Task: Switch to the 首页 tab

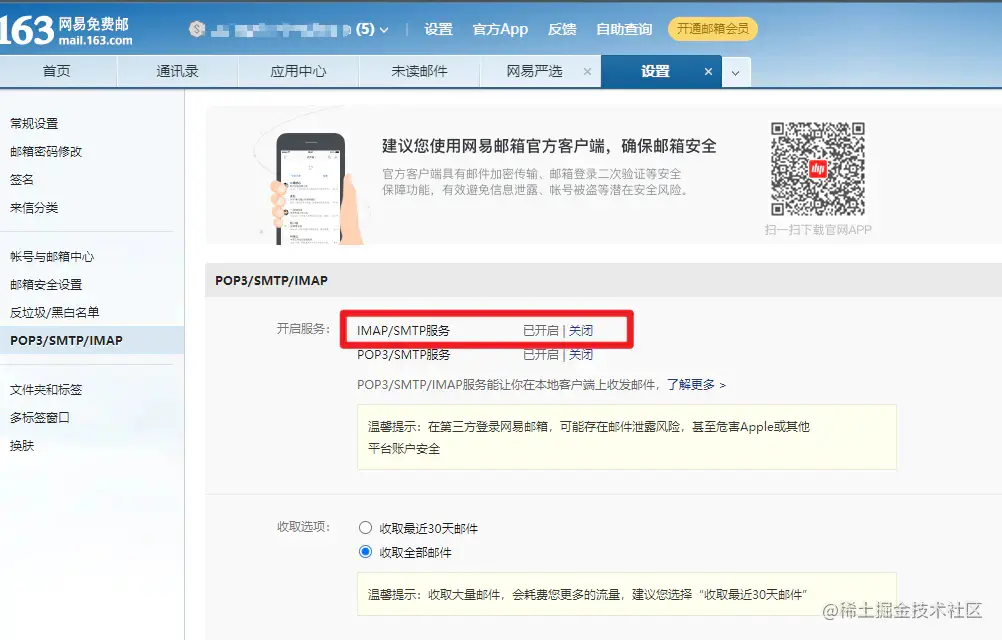Action: pyautogui.click(x=57, y=72)
